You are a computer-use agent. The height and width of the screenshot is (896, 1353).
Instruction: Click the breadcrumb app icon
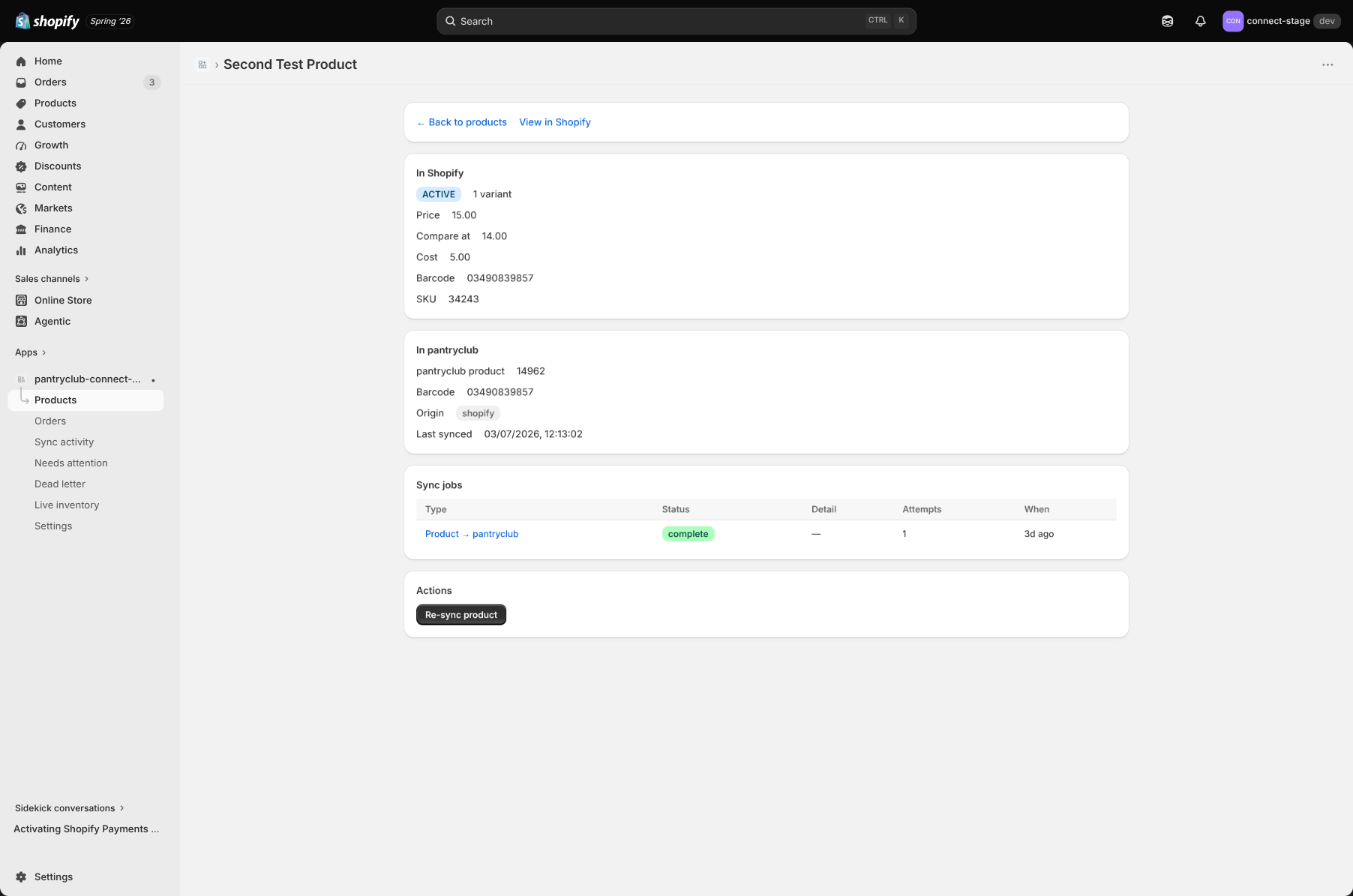point(202,64)
